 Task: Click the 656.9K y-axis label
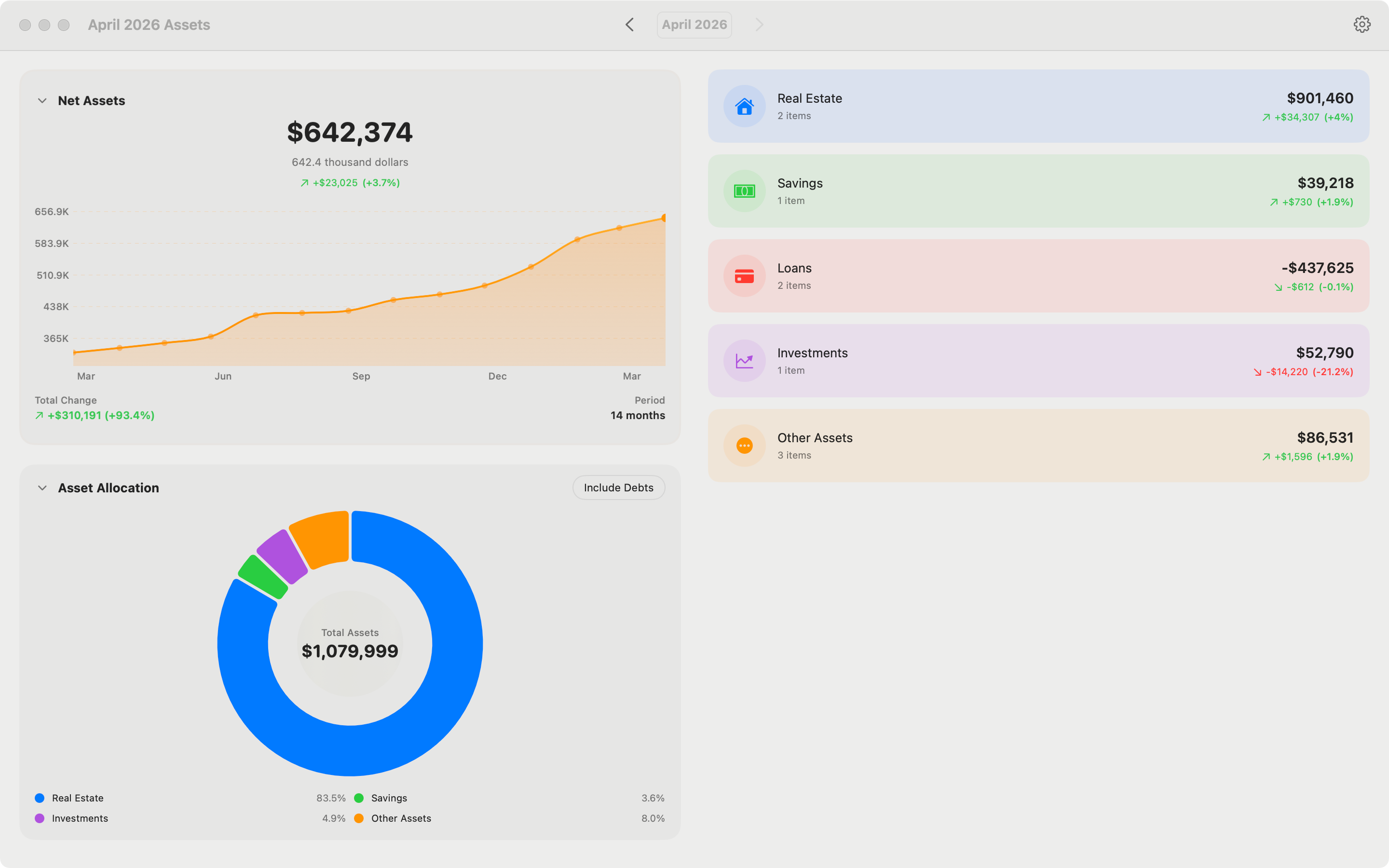[52, 212]
